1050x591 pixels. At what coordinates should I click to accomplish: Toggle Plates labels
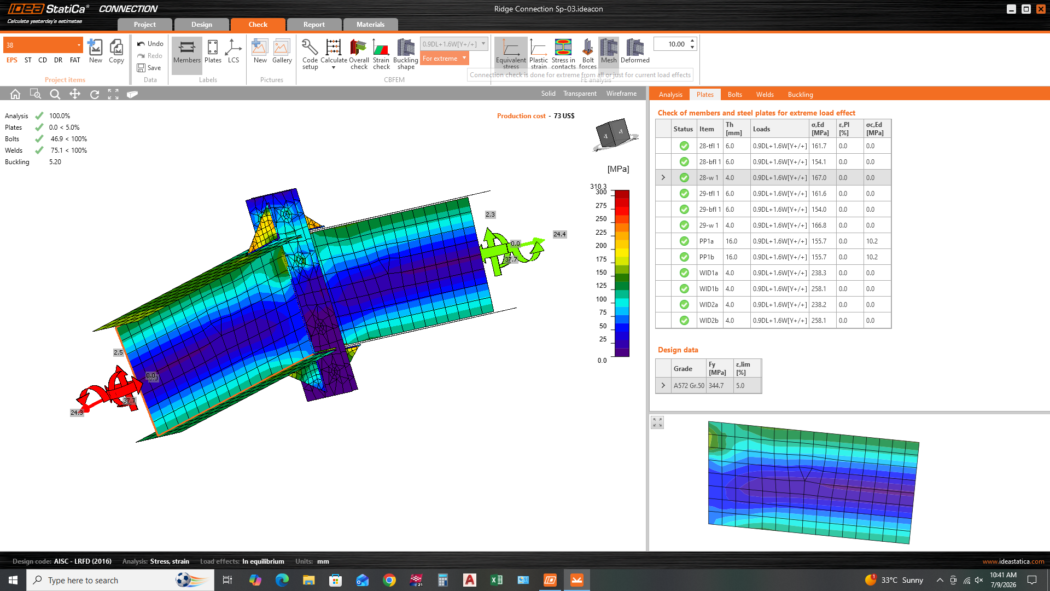click(x=213, y=52)
